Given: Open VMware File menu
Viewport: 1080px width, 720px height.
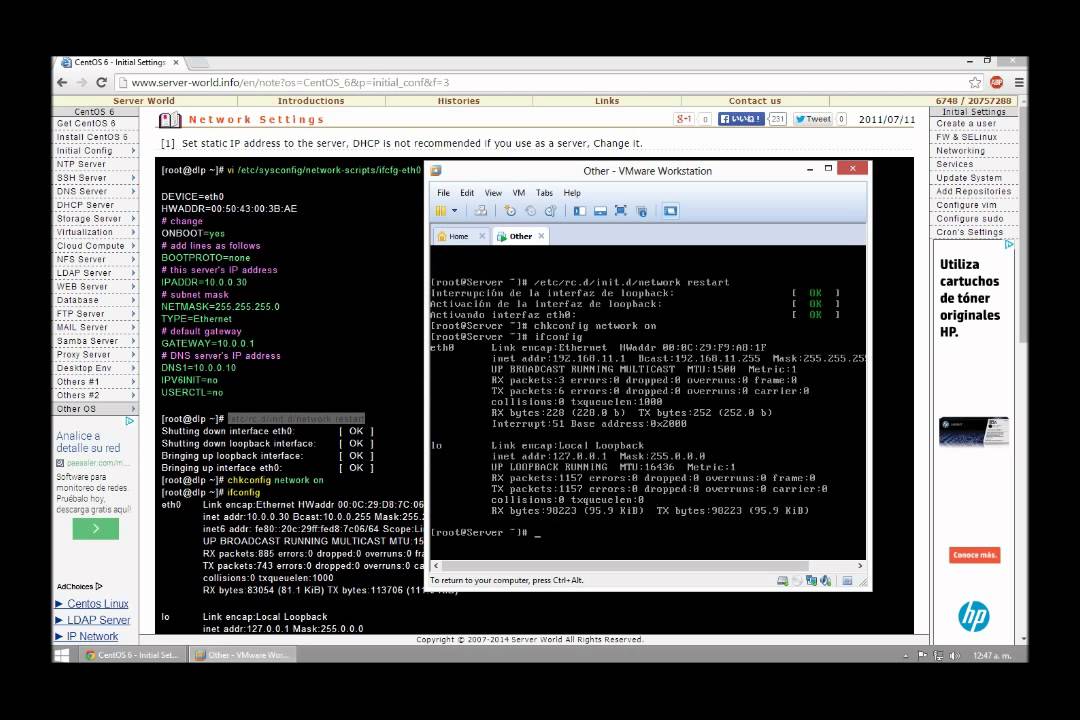Looking at the screenshot, I should 444,193.
